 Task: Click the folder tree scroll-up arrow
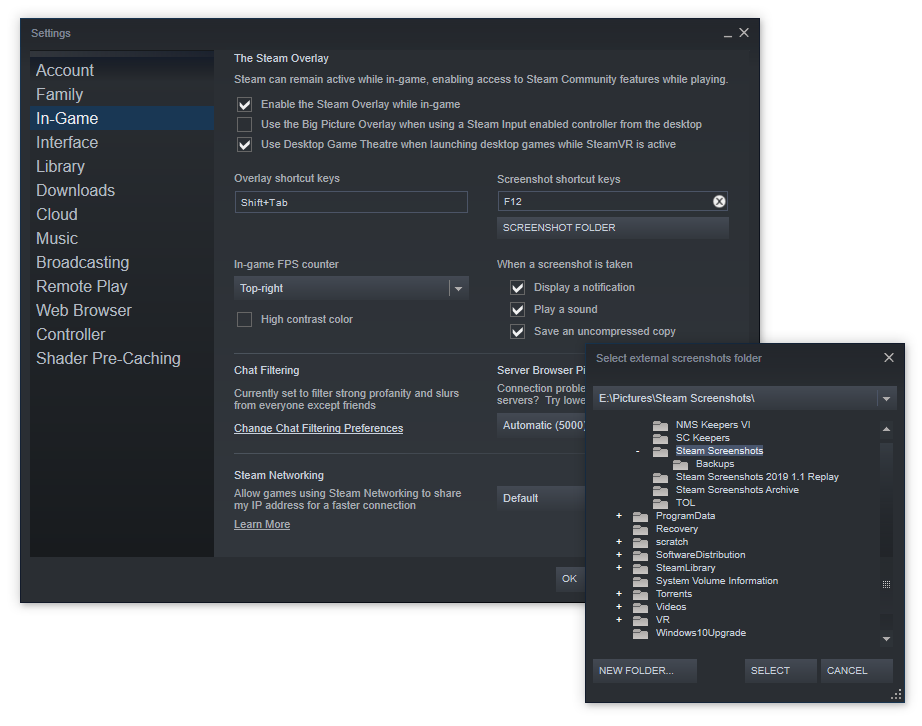(x=886, y=429)
